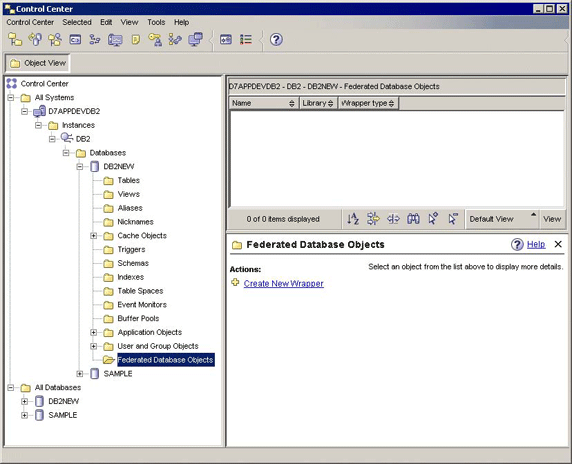The image size is (572, 464).
Task: Click the Create New Wrapper link
Action: point(283,283)
